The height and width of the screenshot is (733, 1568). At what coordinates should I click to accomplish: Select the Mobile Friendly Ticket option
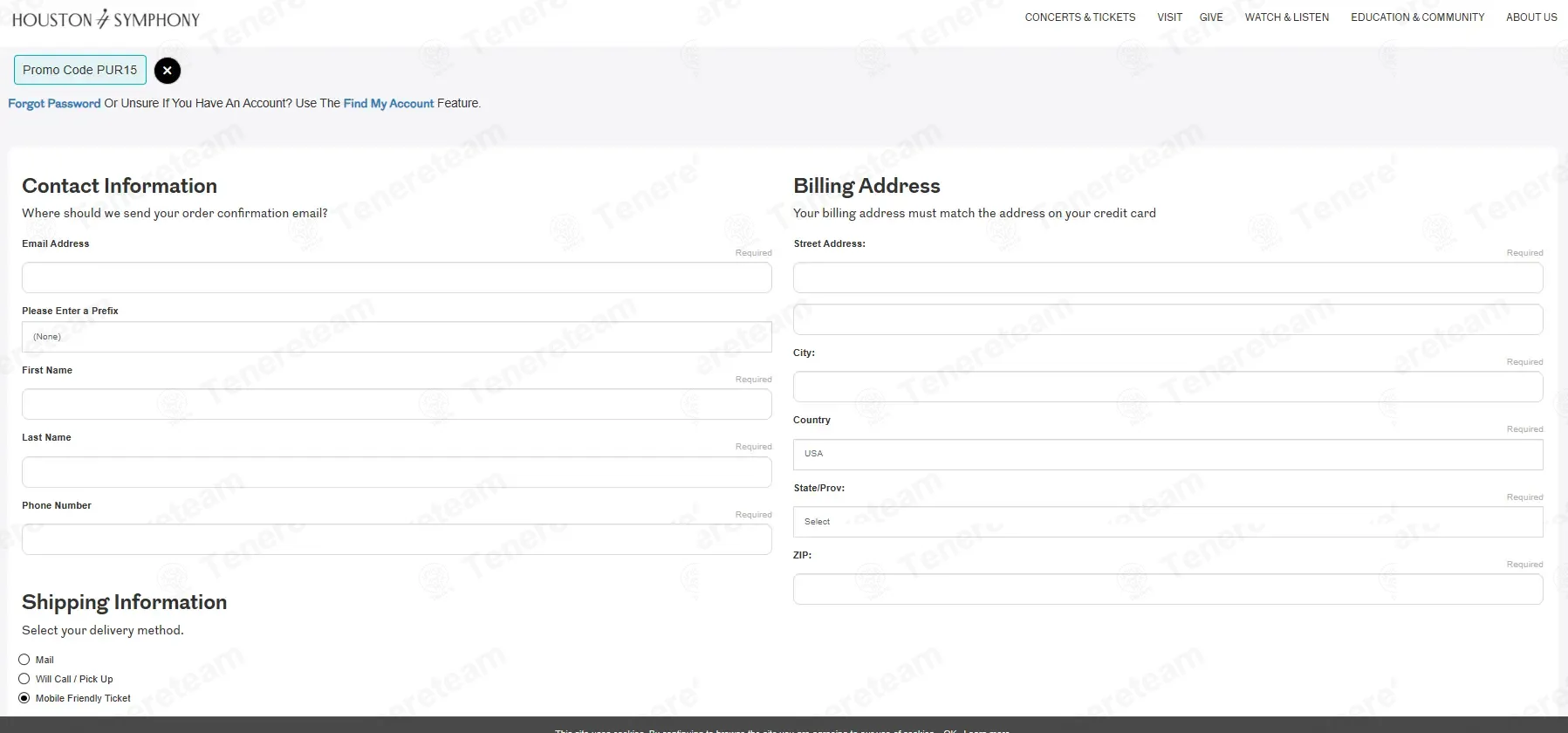pos(24,698)
